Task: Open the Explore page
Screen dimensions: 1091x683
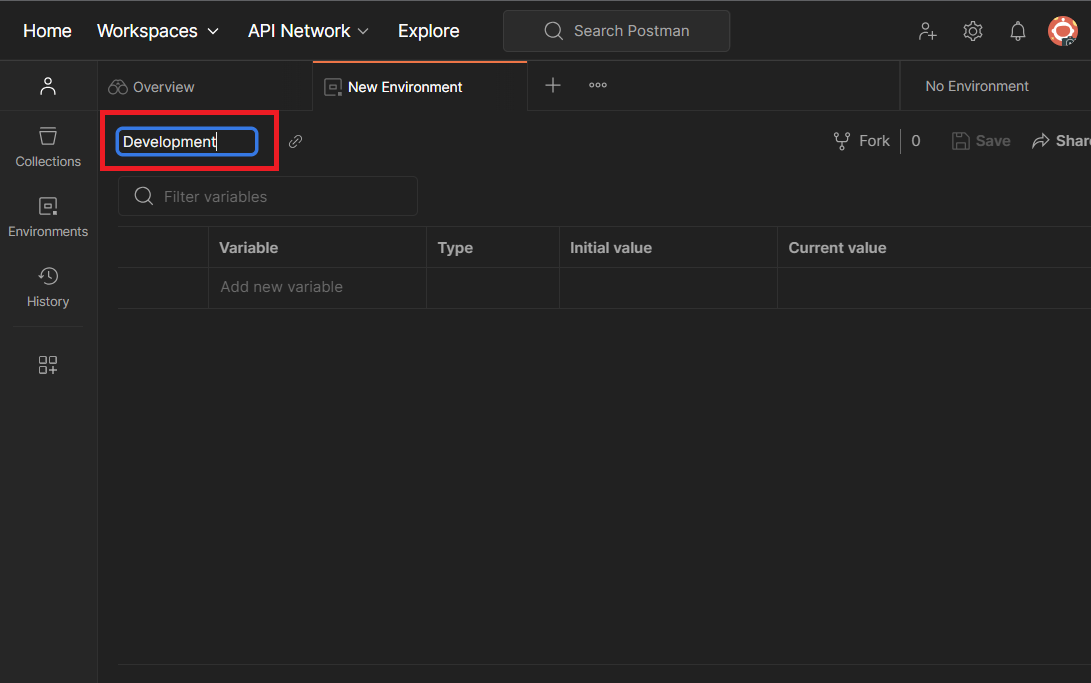Action: 429,31
